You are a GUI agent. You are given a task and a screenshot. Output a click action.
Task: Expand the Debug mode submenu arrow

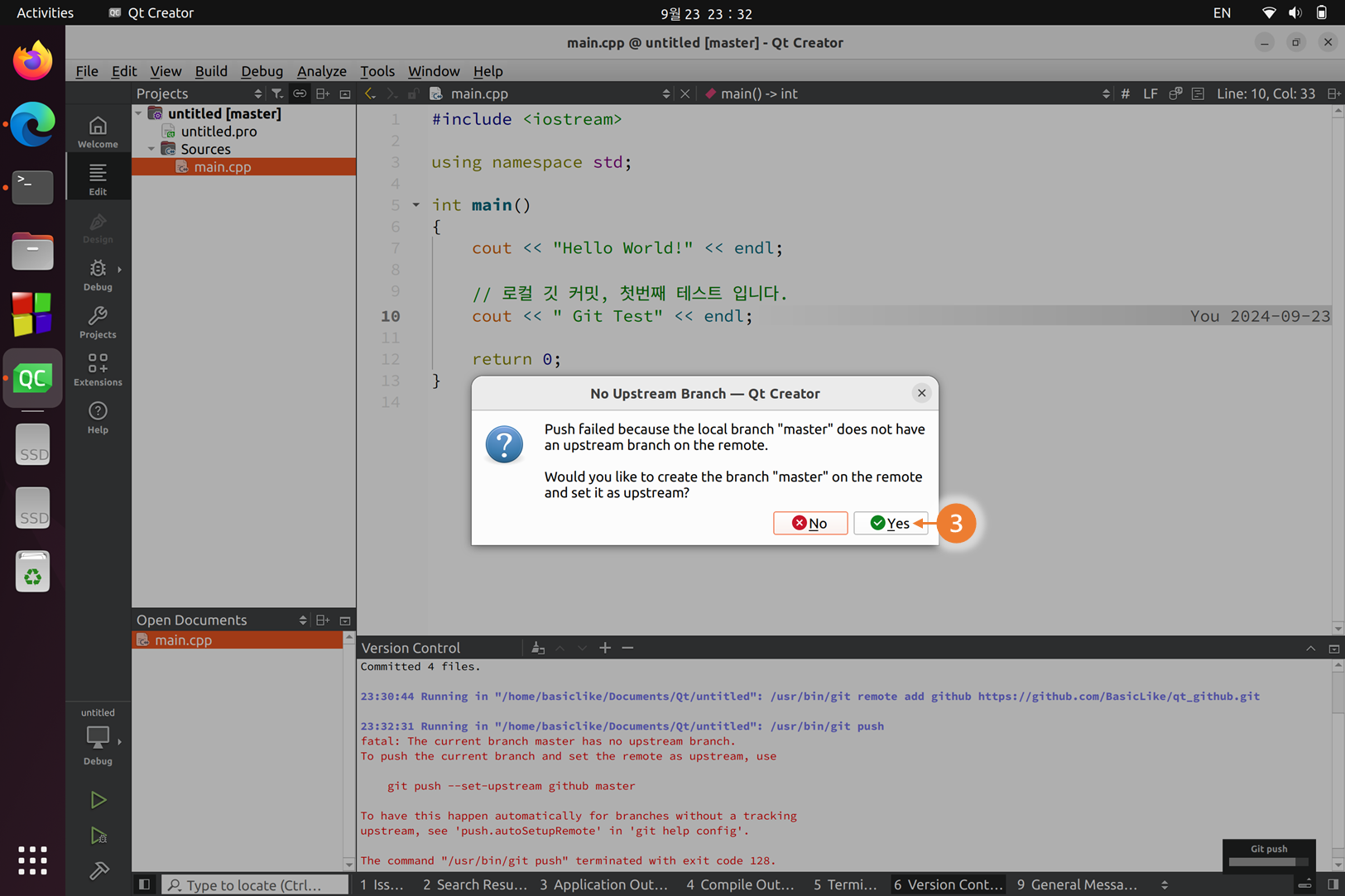pyautogui.click(x=119, y=270)
